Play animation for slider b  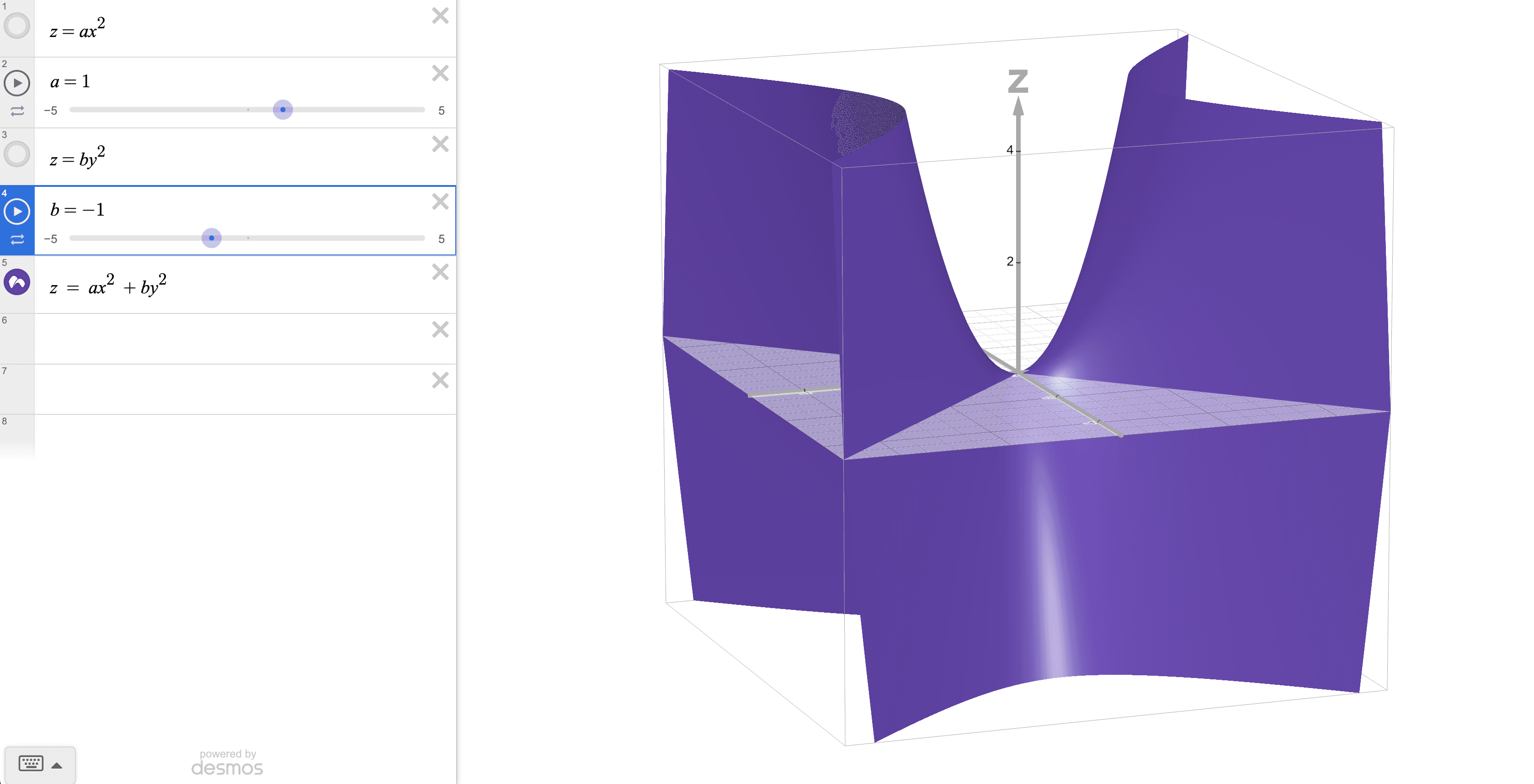point(16,212)
